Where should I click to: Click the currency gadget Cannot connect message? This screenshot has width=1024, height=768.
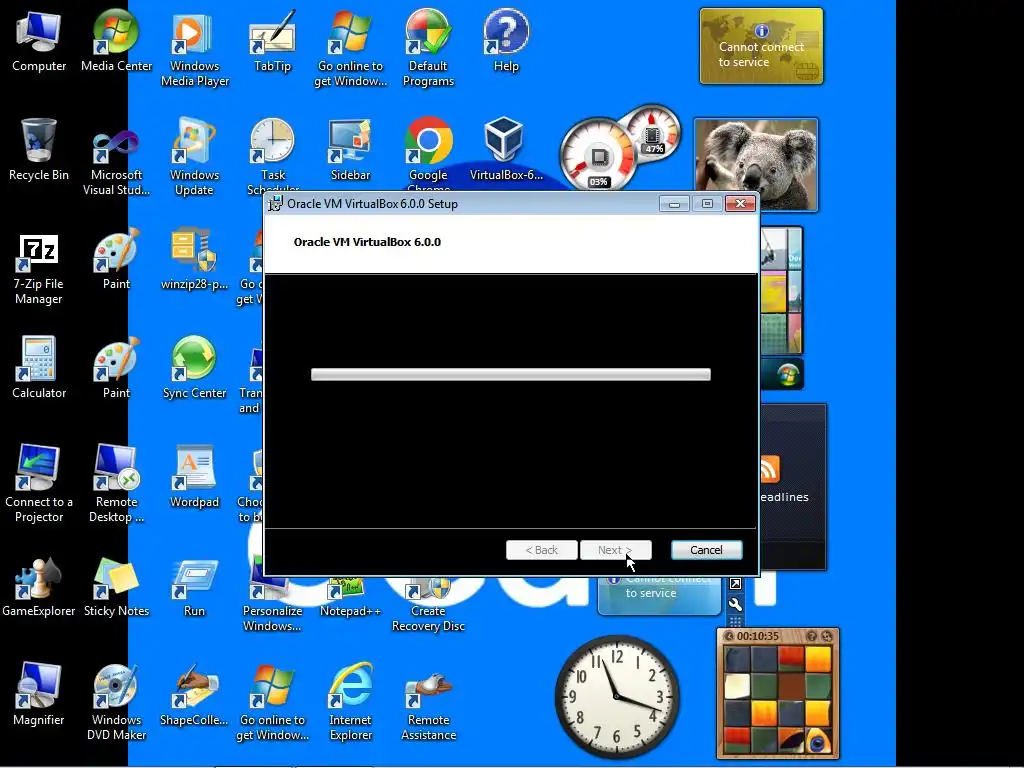(761, 54)
